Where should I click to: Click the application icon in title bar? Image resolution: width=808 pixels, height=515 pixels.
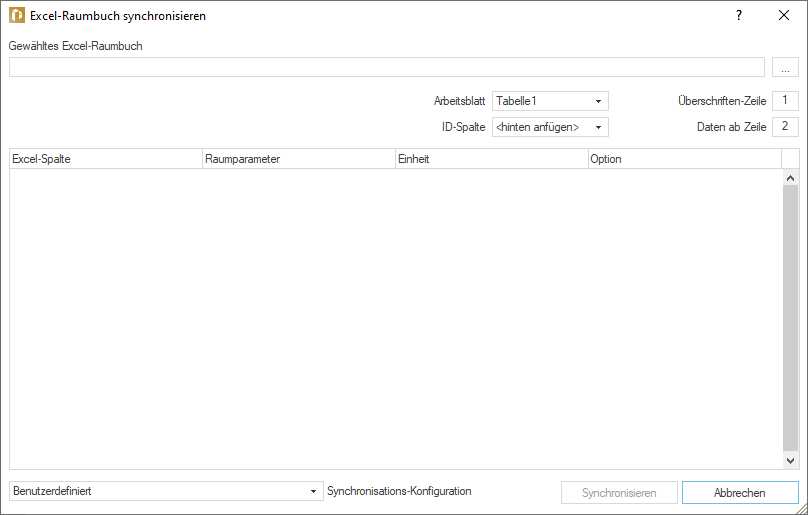[17, 15]
